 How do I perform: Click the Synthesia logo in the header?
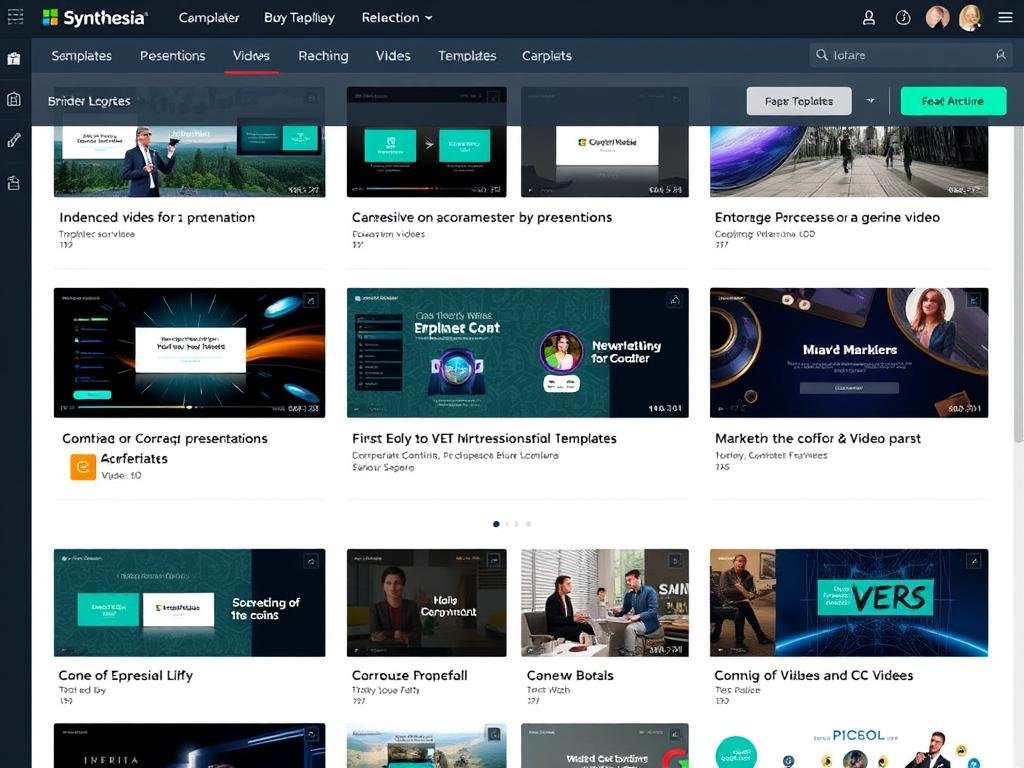[x=95, y=18]
